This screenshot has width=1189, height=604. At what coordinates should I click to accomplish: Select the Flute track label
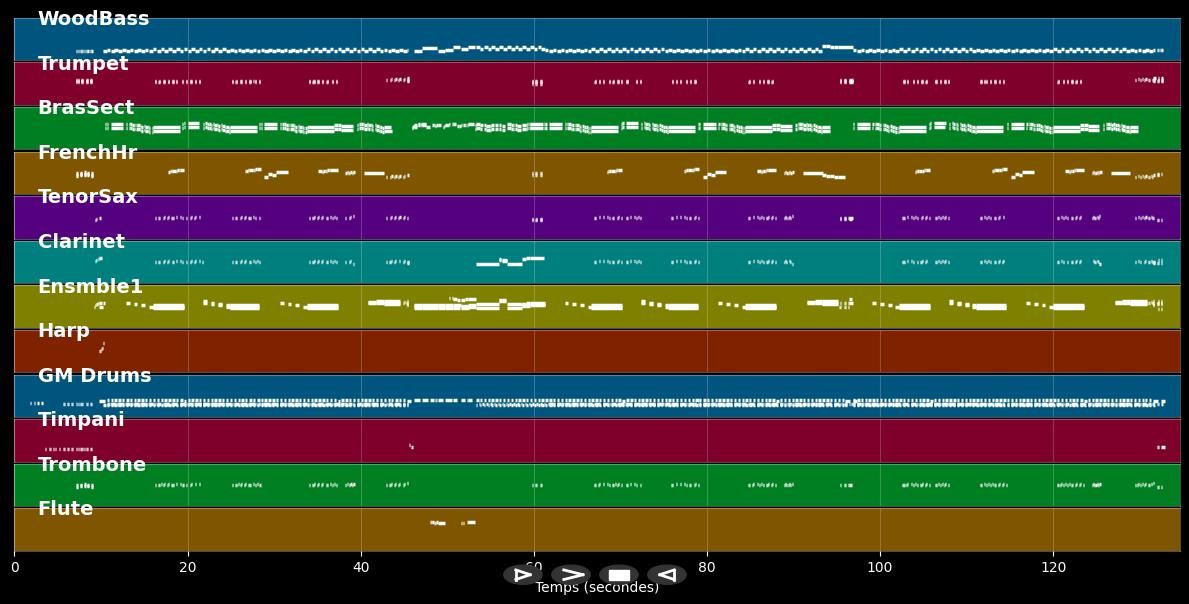65,509
